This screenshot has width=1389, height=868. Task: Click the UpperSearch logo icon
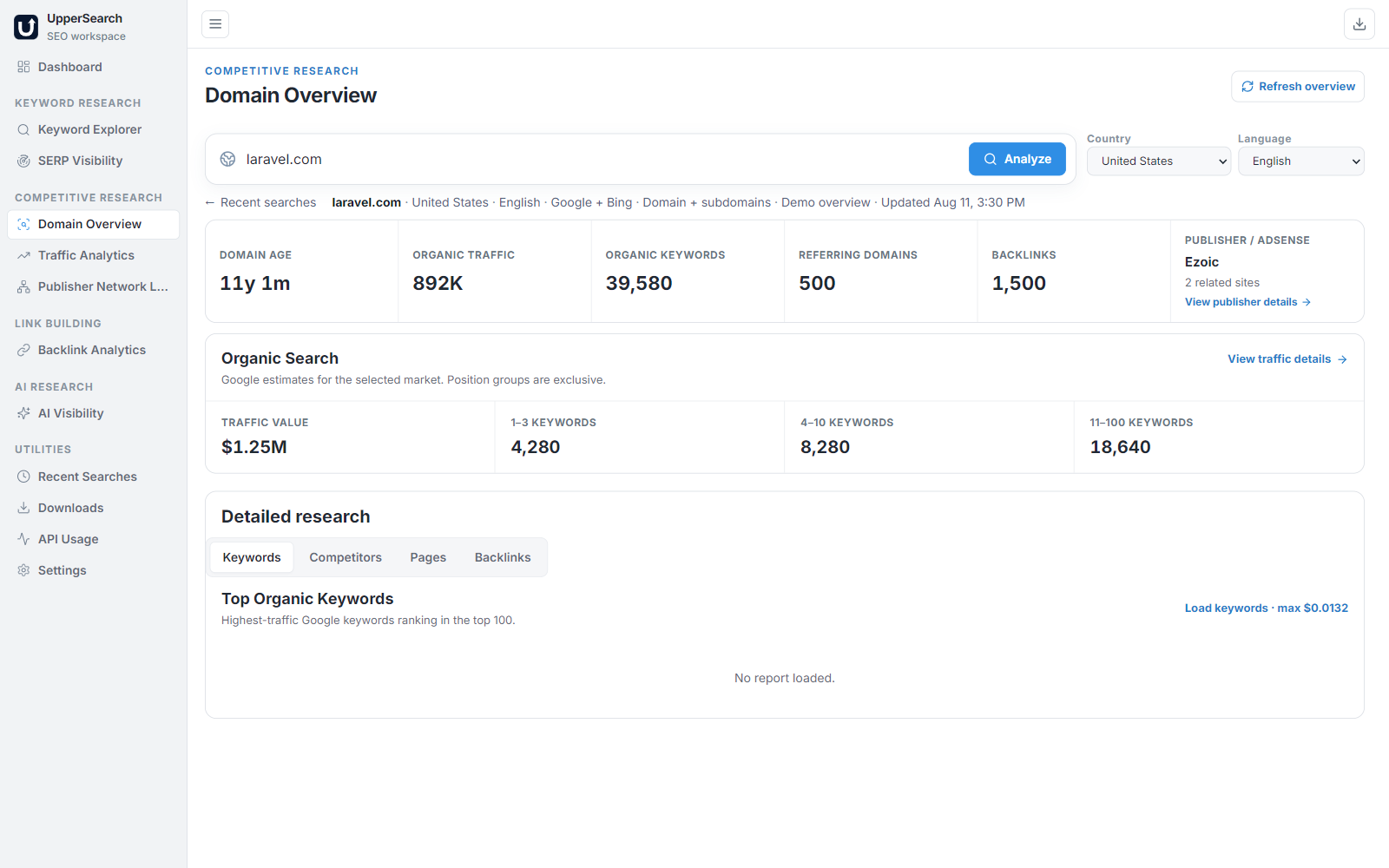(26, 27)
